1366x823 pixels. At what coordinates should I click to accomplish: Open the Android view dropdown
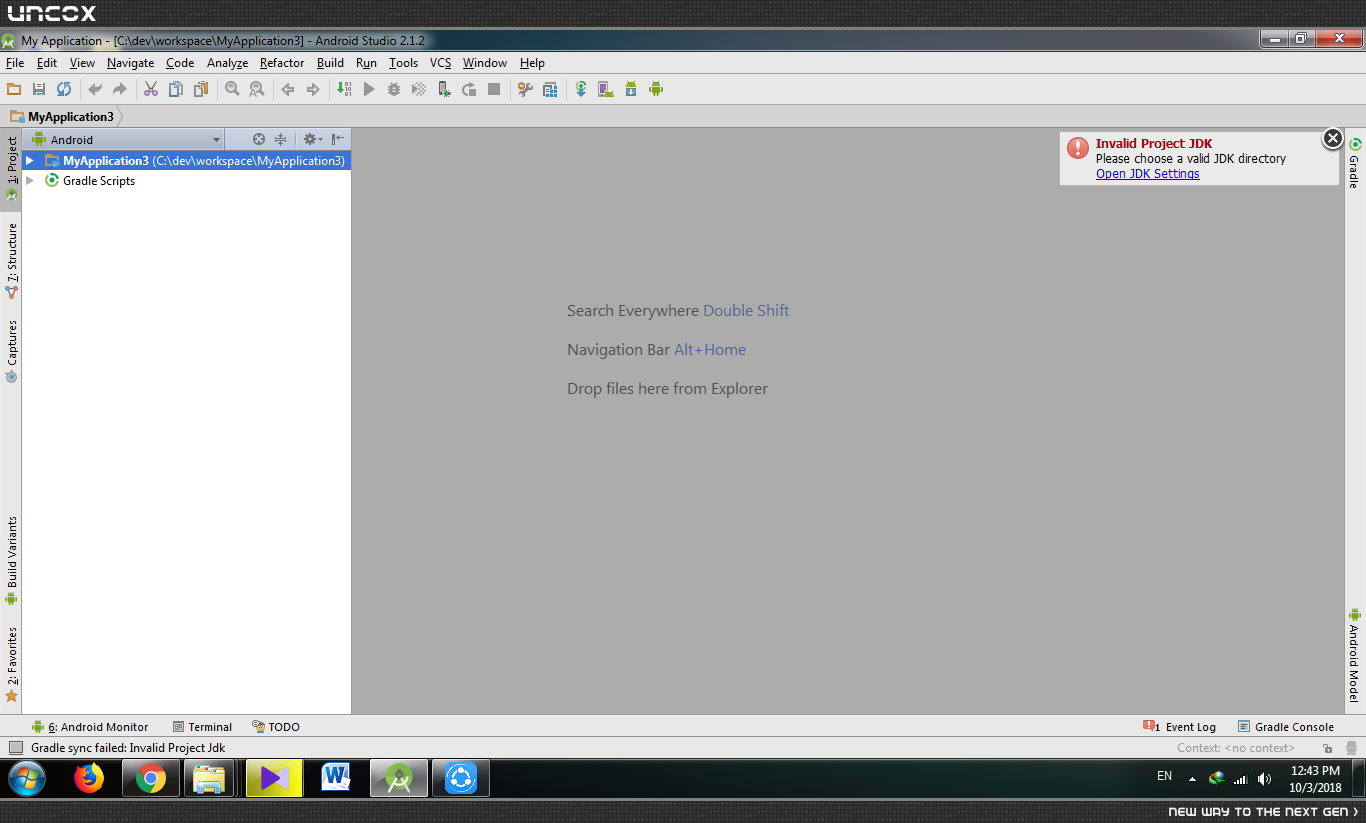click(126, 140)
